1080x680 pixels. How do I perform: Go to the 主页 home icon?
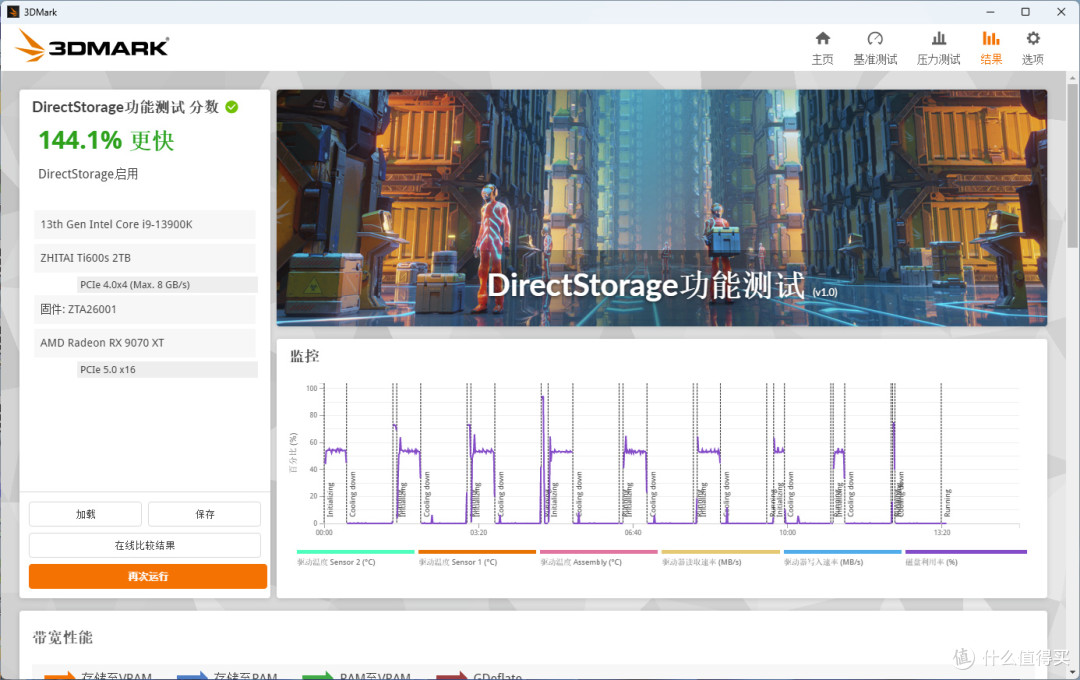[822, 39]
